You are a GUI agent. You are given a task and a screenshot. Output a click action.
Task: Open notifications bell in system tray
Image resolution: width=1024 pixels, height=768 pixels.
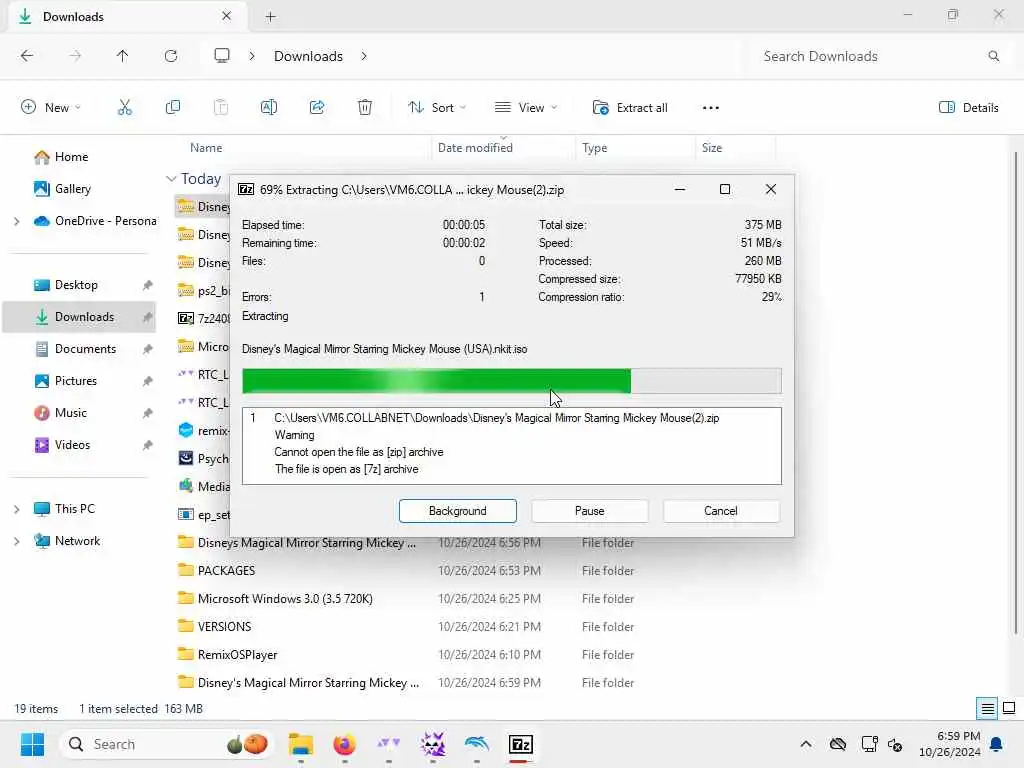(997, 744)
